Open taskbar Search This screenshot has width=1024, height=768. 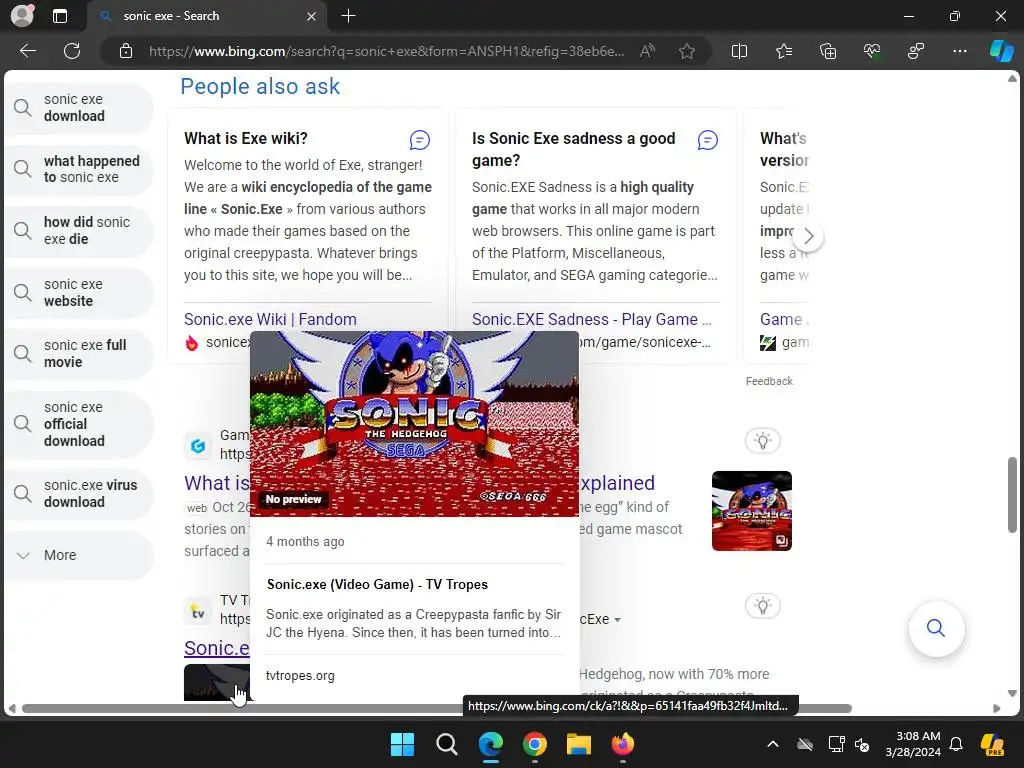tap(447, 744)
